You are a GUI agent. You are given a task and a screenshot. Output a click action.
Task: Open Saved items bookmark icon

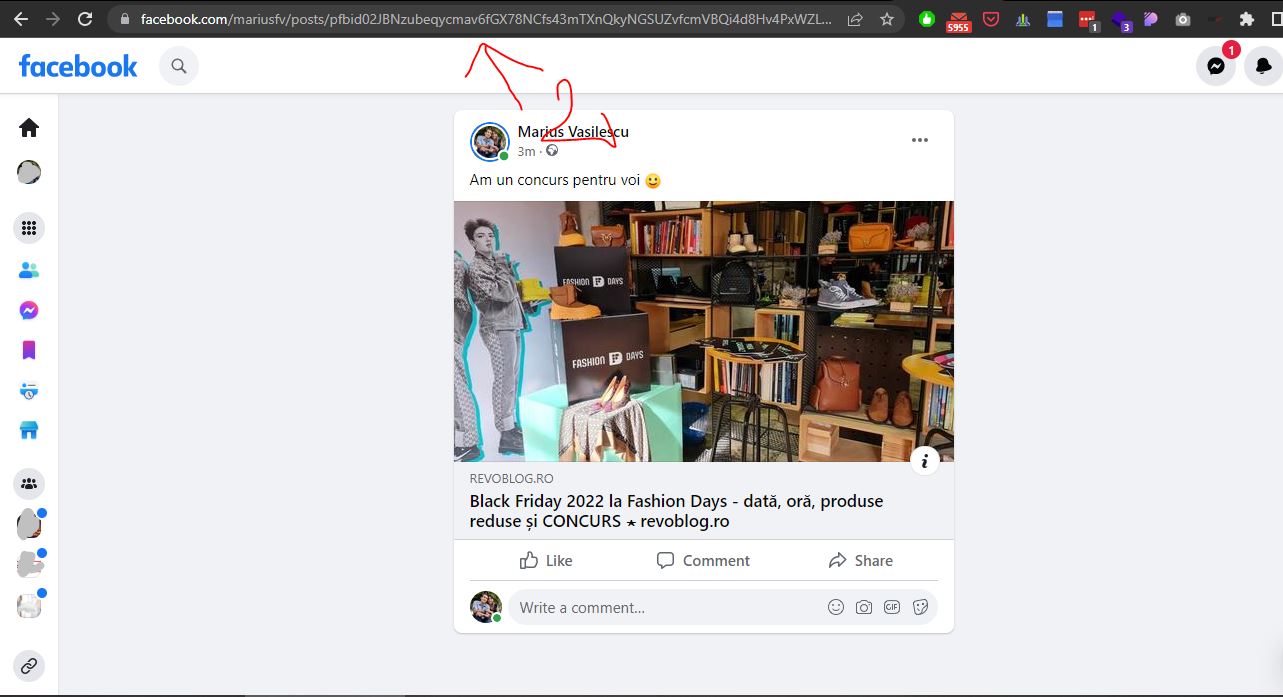click(29, 350)
